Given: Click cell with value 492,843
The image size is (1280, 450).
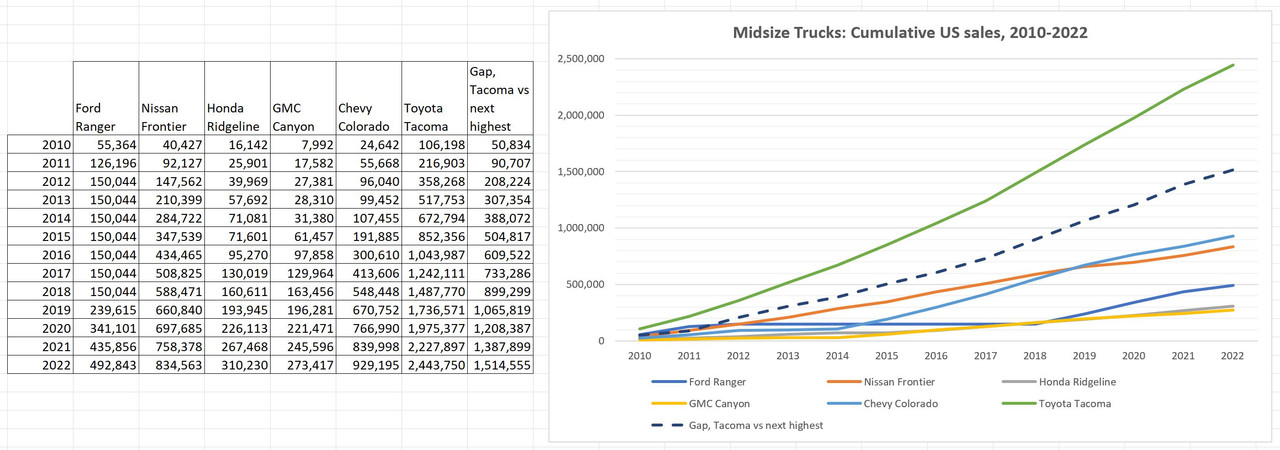Looking at the screenshot, I should tap(104, 363).
